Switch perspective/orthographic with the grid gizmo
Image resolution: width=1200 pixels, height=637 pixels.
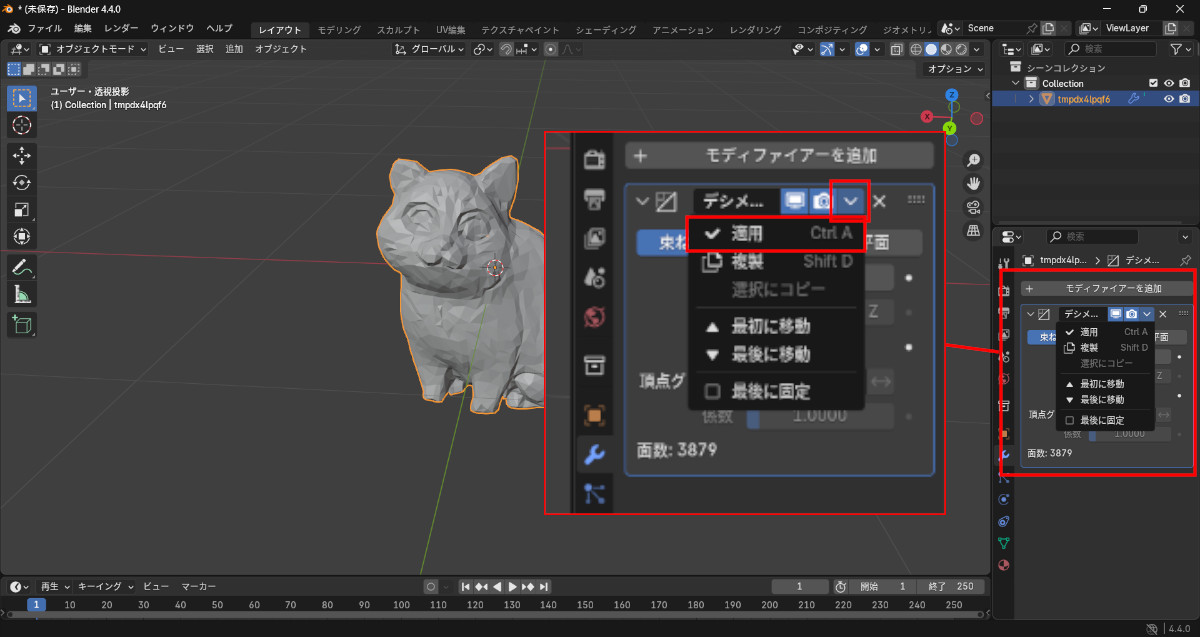[974, 230]
